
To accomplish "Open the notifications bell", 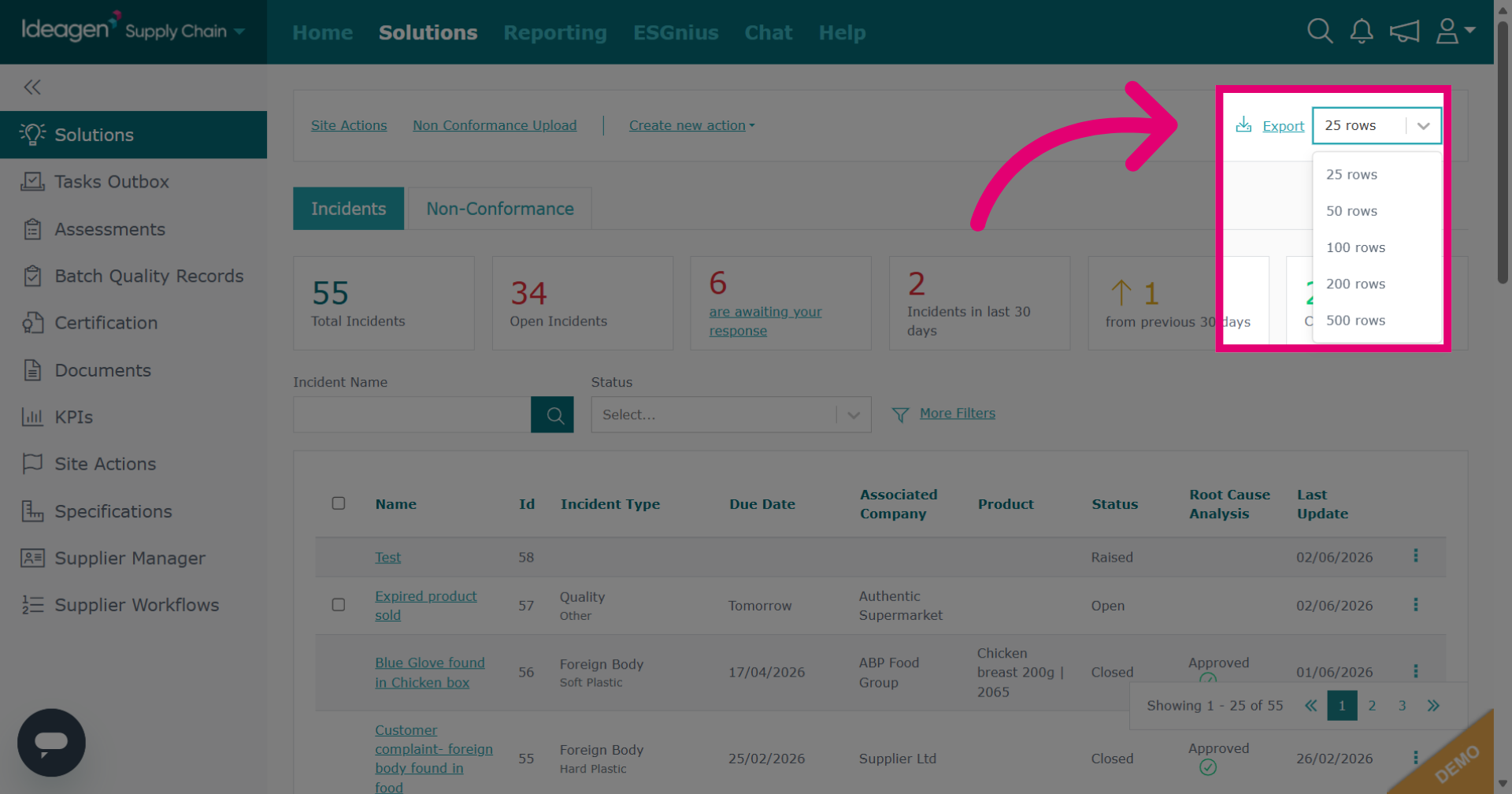I will coord(1362,32).
